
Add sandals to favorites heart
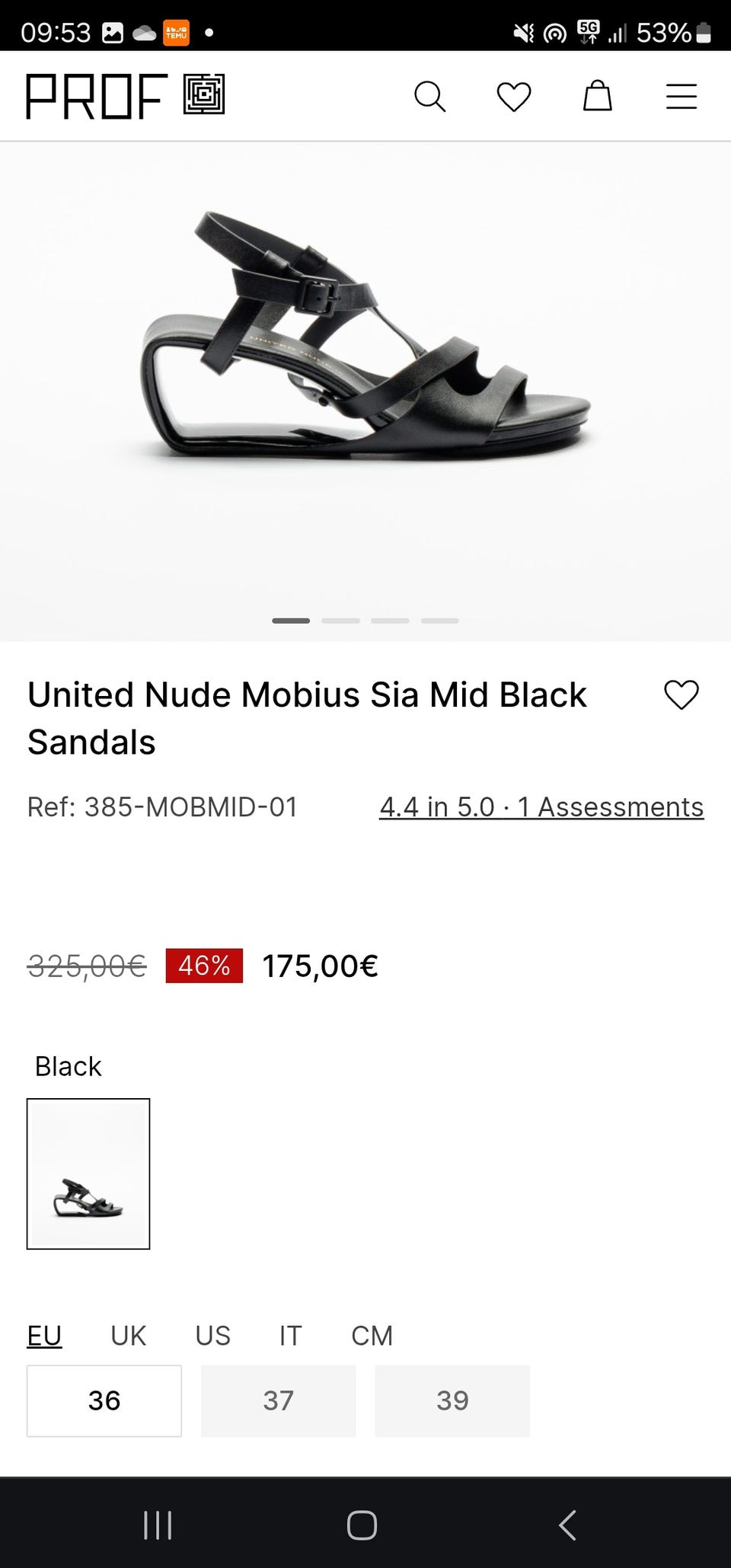pyautogui.click(x=681, y=695)
